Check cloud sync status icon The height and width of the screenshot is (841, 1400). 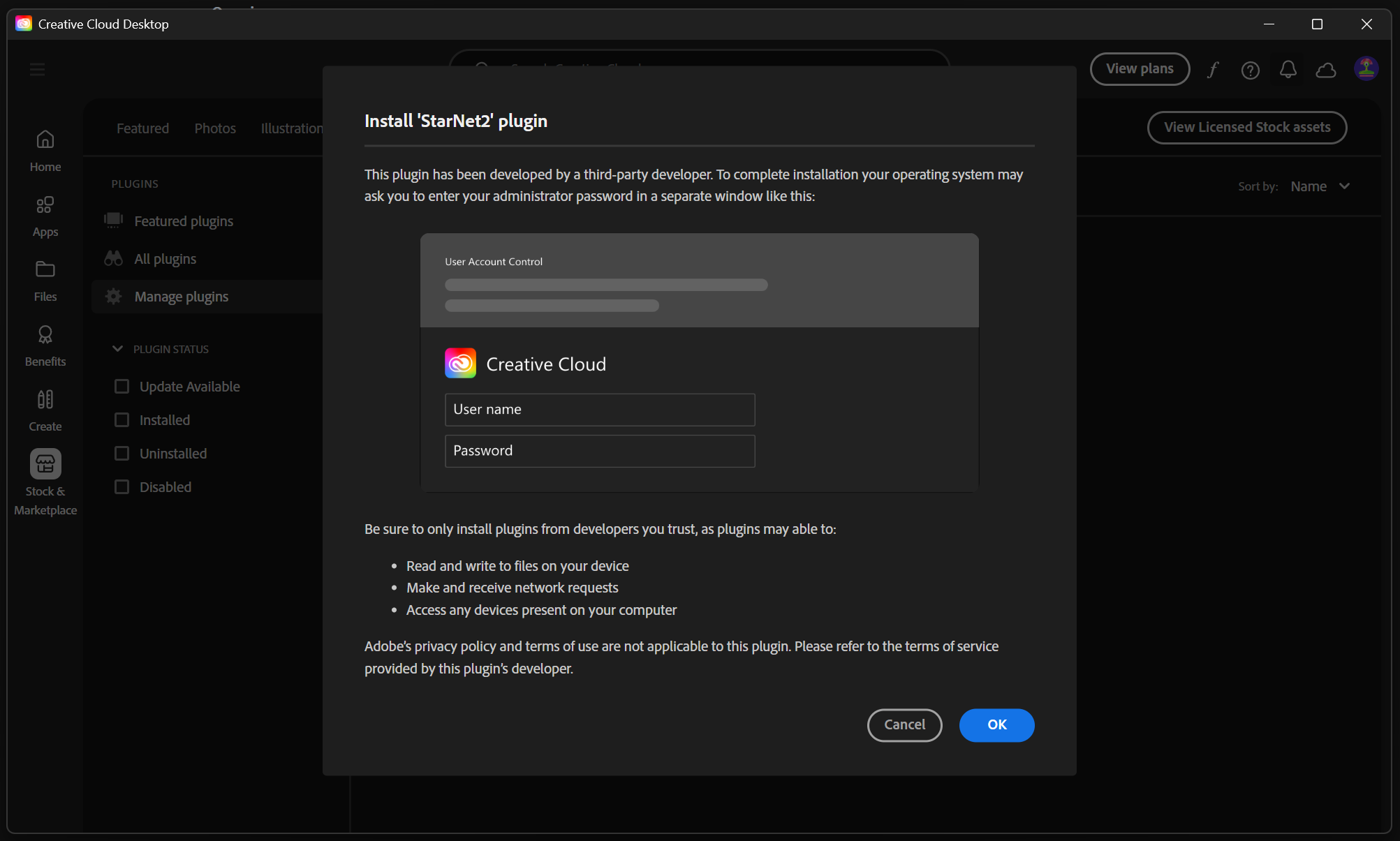pyautogui.click(x=1326, y=70)
